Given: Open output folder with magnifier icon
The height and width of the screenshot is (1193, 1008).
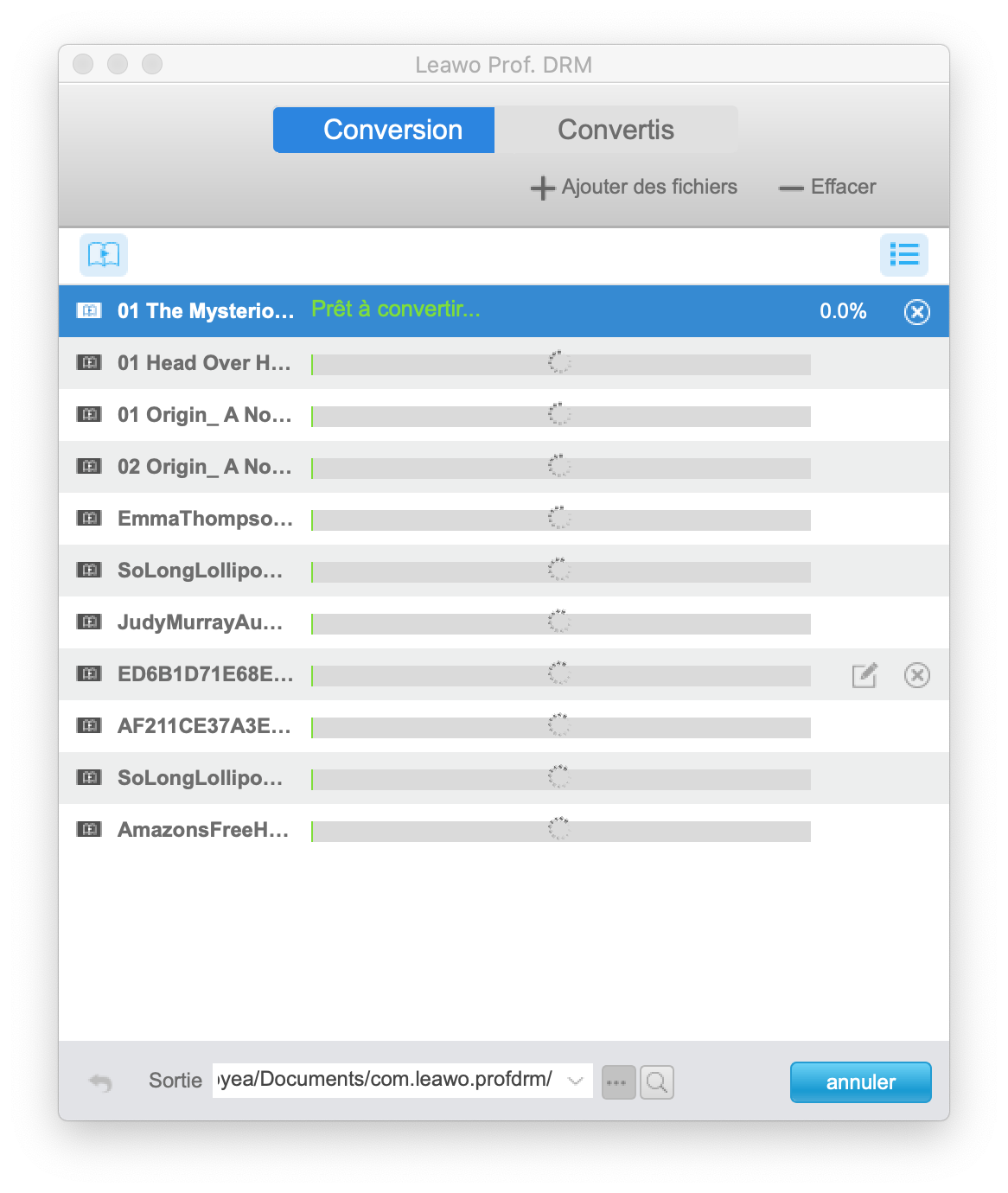Looking at the screenshot, I should 657,1082.
